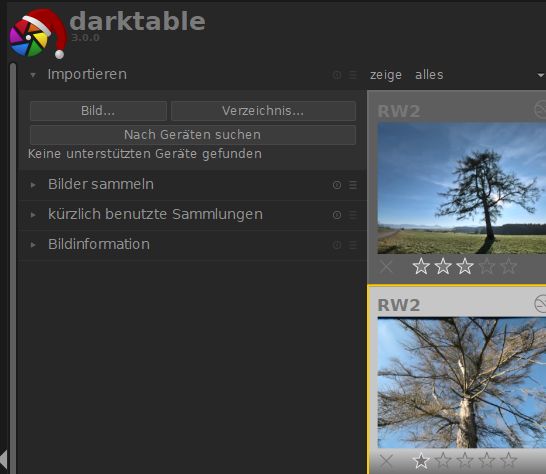Click the Bild... import button
The image size is (546, 474).
click(98, 111)
